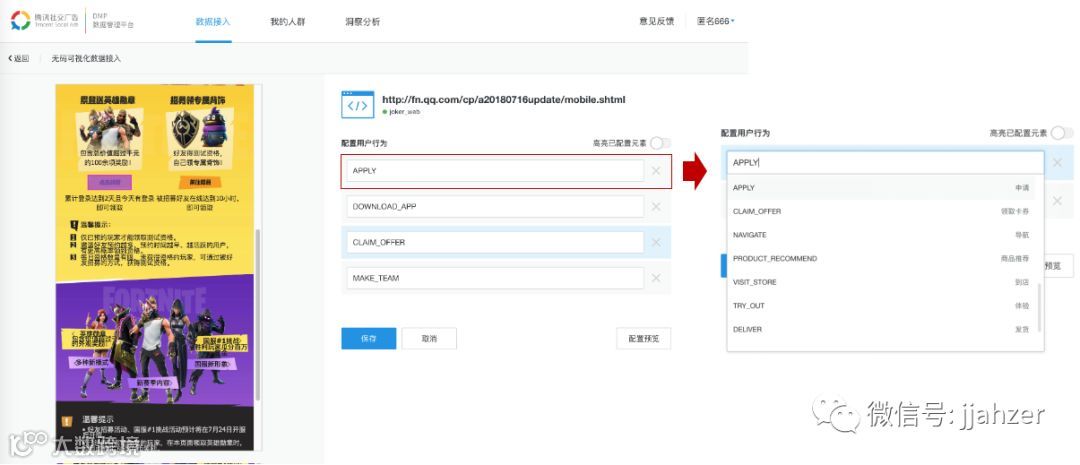
Task: Click the 意见反馈 link
Action: pos(656,21)
